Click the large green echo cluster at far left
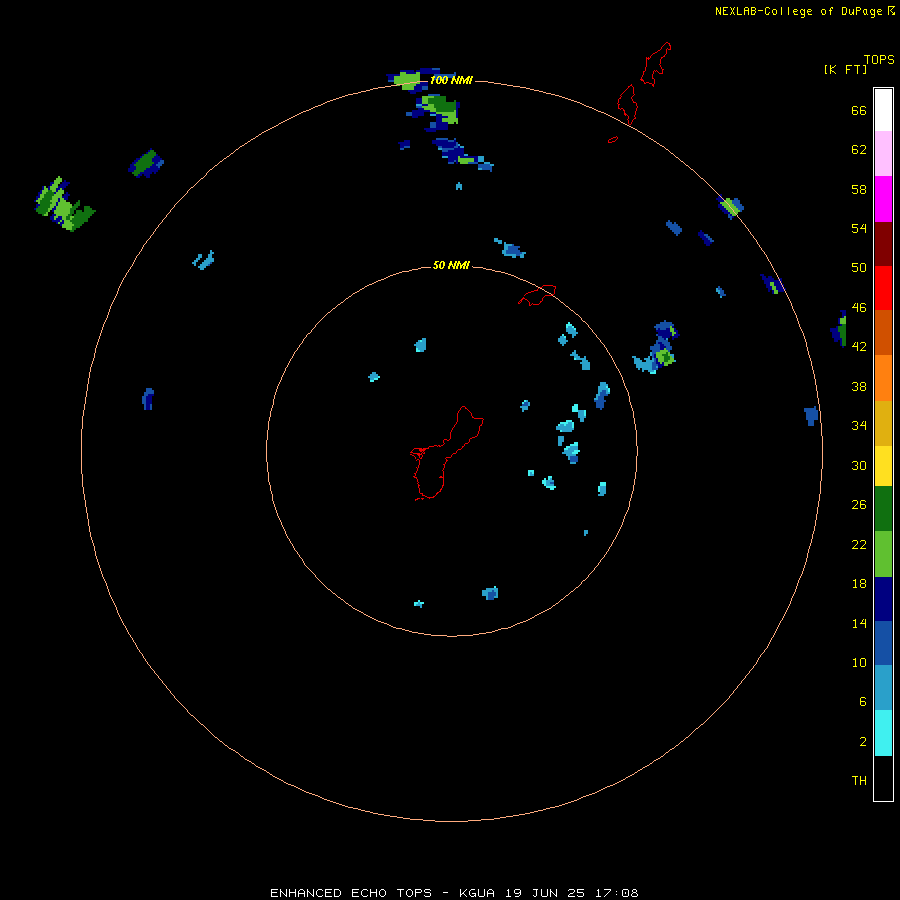This screenshot has width=900, height=900. click(64, 204)
